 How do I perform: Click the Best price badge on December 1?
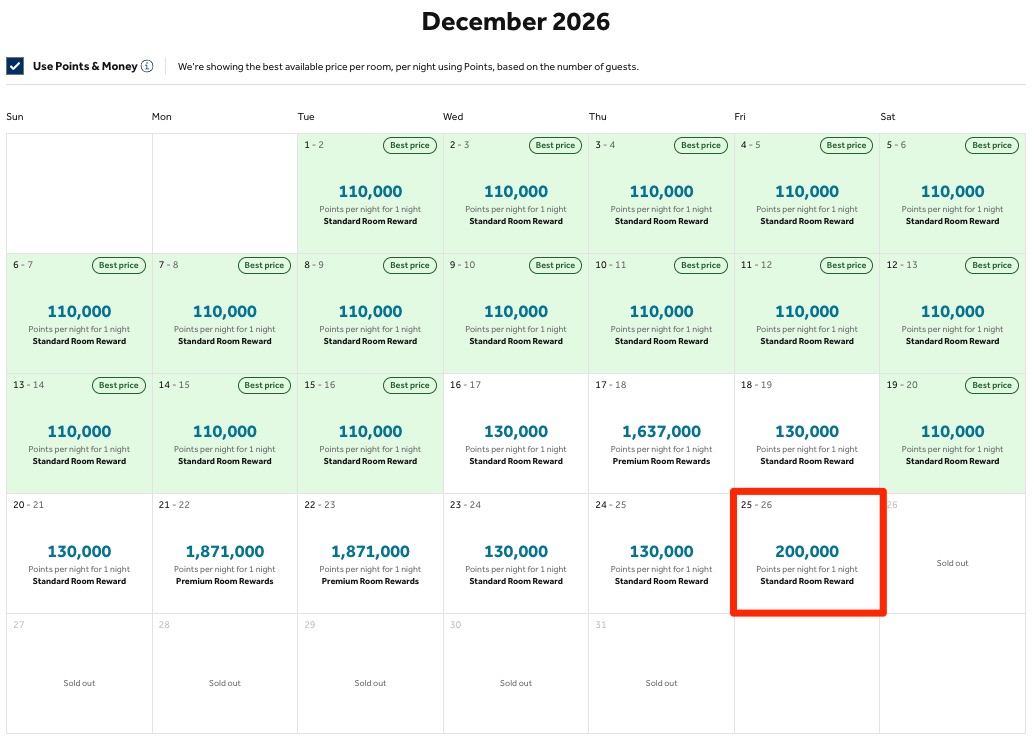click(x=410, y=145)
